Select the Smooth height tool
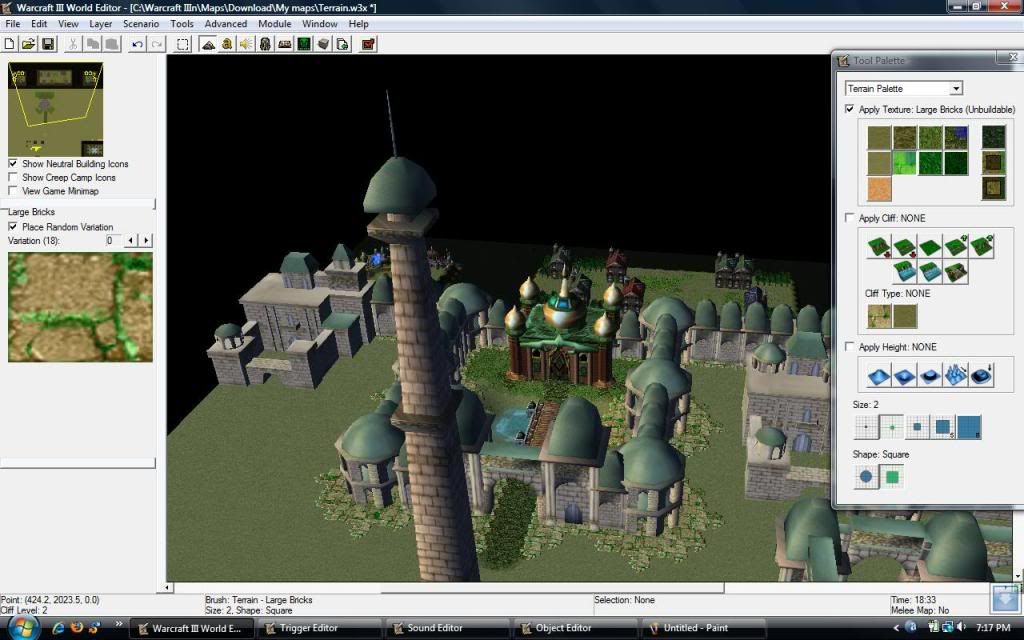 point(982,376)
